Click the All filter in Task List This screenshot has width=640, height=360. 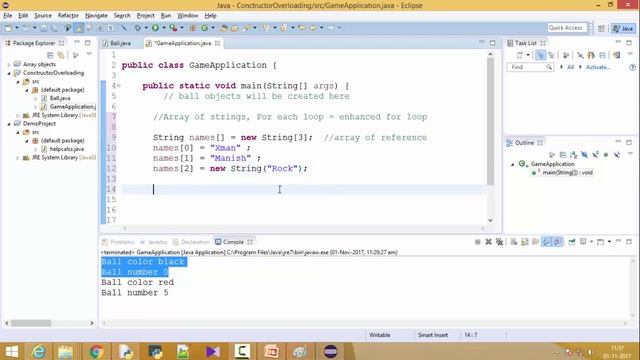coord(570,67)
